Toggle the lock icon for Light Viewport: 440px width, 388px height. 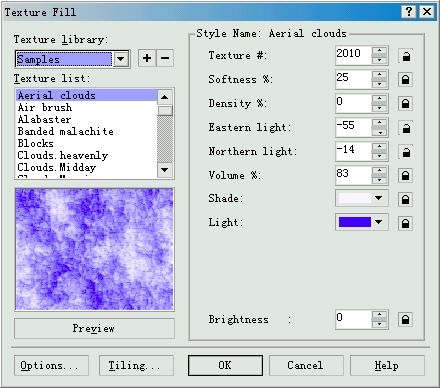[405, 223]
